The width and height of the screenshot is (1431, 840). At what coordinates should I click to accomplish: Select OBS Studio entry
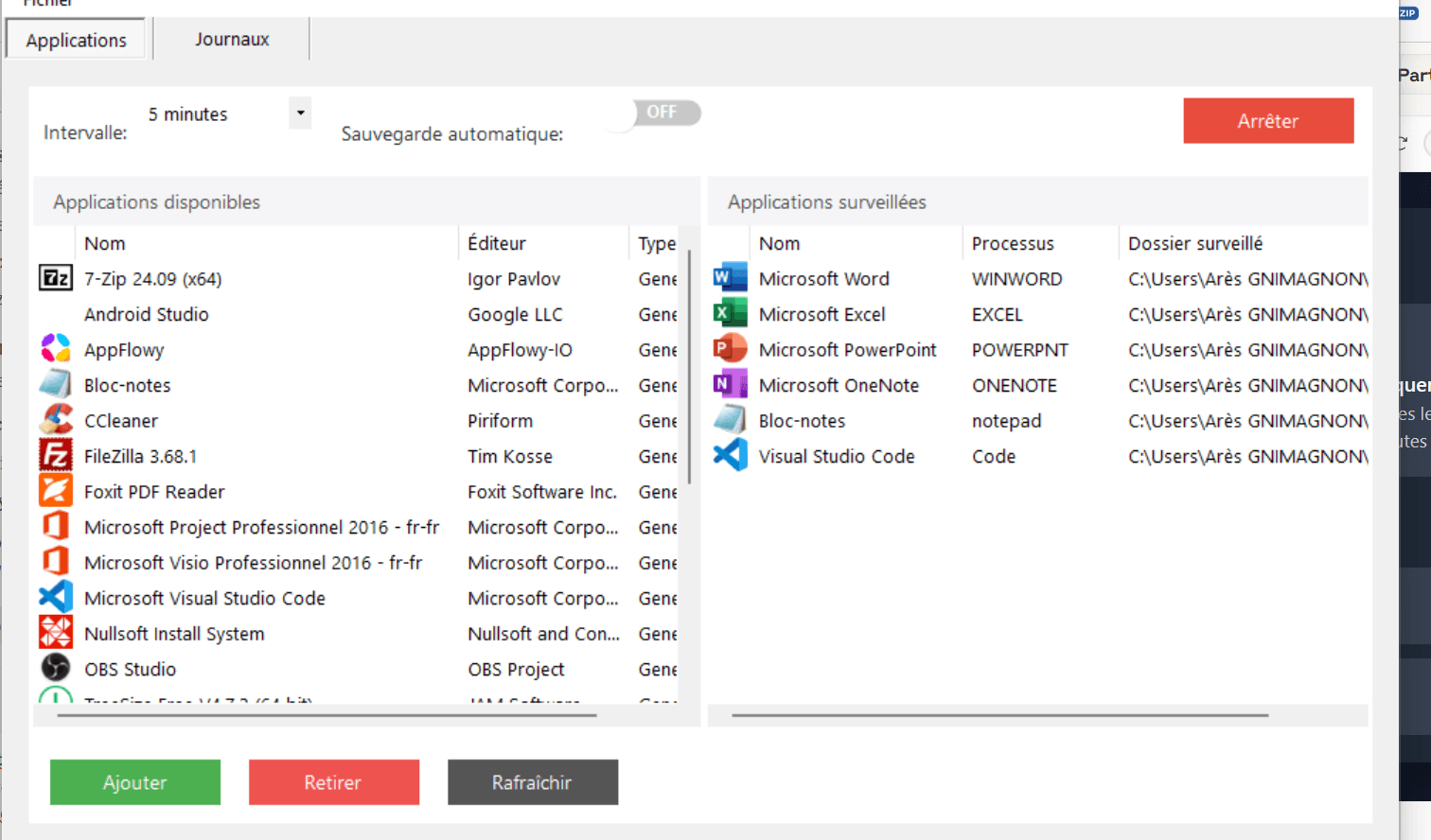130,669
